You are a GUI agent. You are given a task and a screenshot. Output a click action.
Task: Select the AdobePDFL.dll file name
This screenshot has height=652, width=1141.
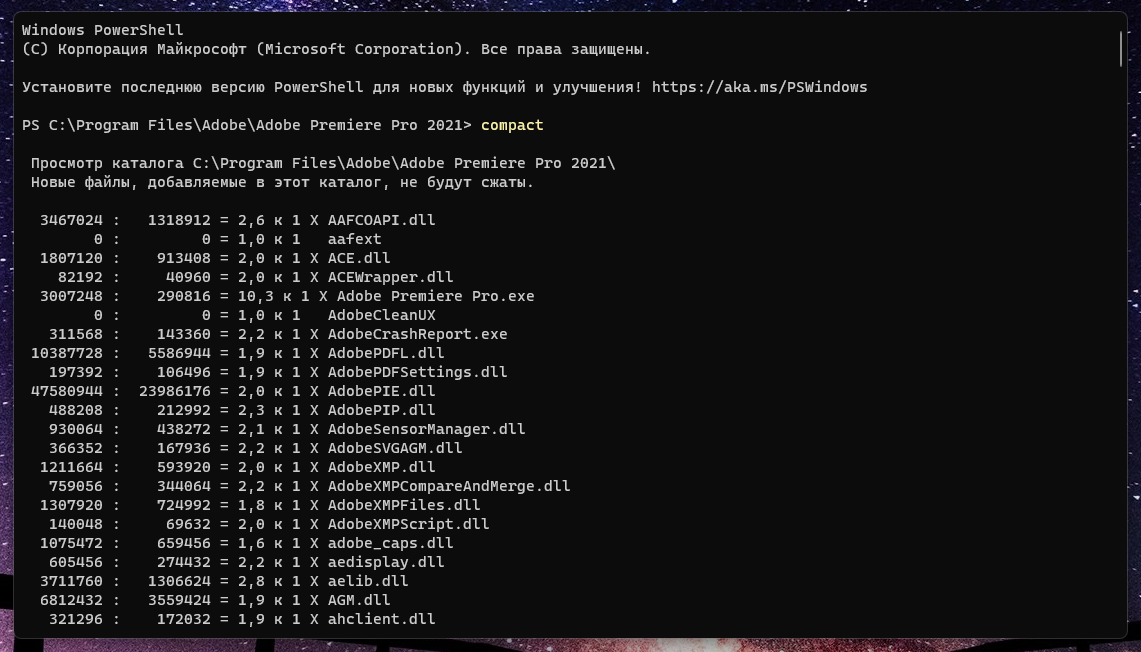[386, 352]
